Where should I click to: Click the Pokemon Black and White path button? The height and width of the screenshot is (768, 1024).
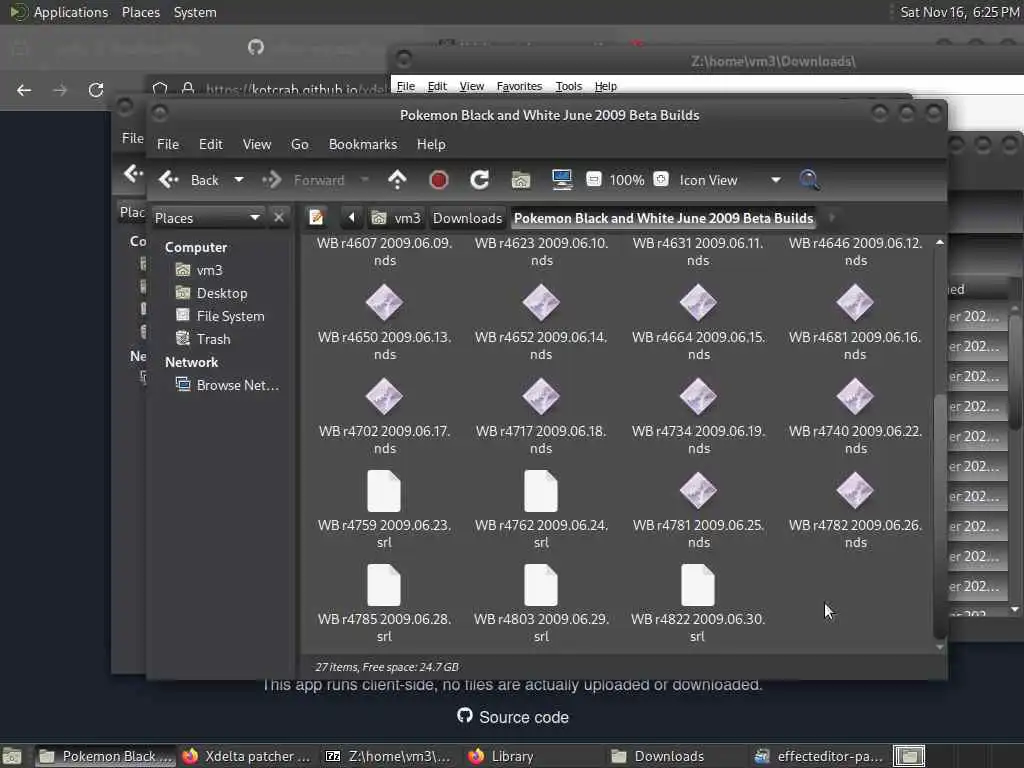[x=664, y=218]
